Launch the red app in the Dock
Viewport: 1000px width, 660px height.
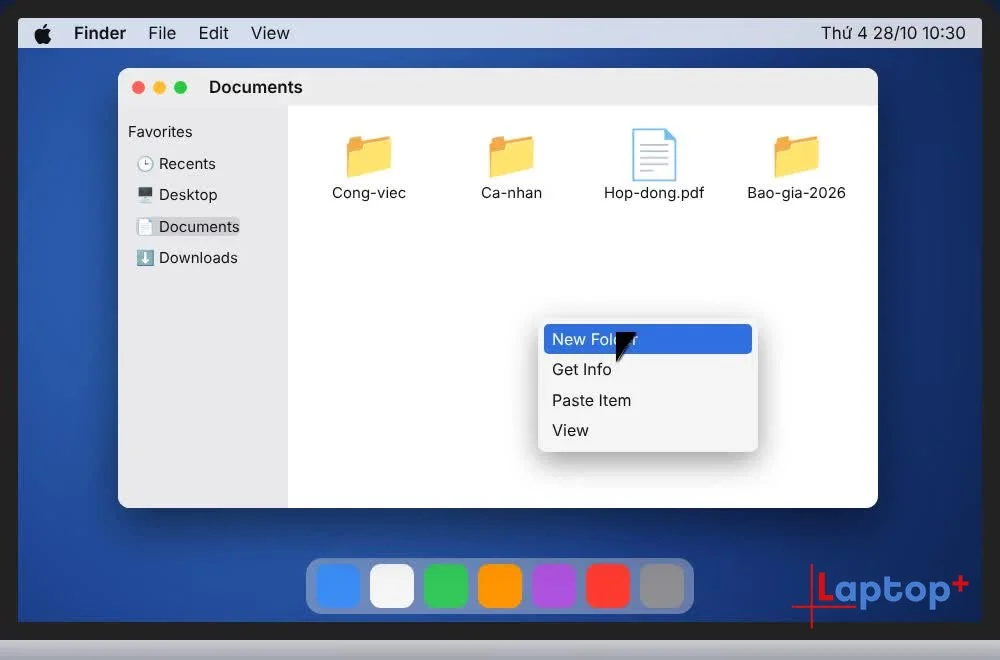coord(608,585)
